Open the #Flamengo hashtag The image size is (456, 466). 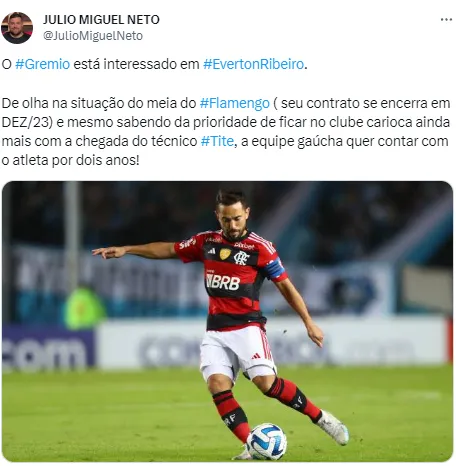(x=235, y=103)
